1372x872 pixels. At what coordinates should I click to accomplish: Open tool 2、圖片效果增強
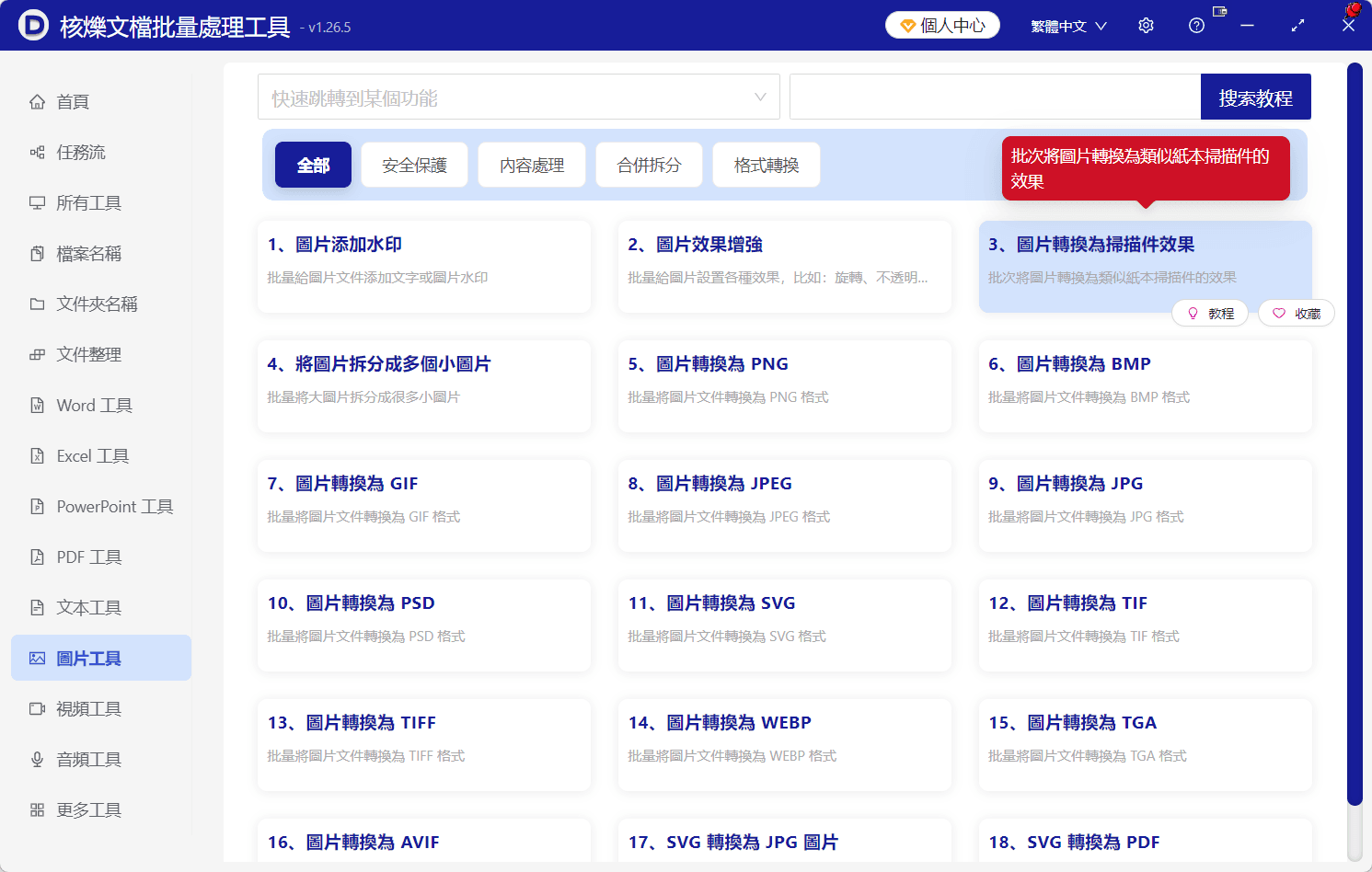coord(785,267)
